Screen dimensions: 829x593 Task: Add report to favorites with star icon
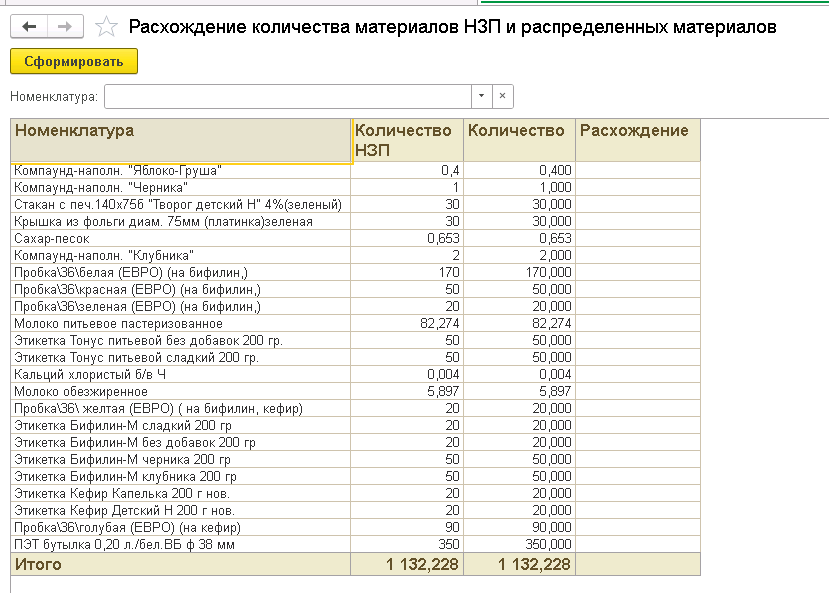105,27
